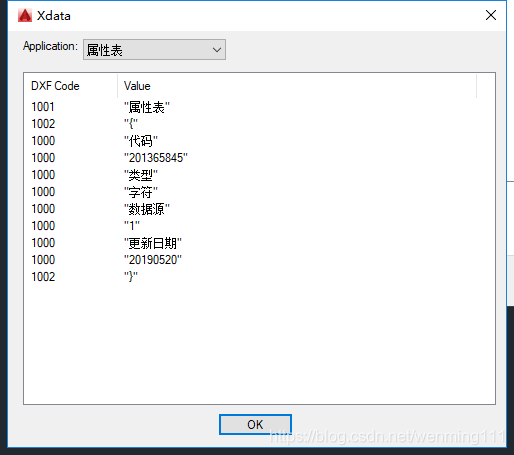Select the "属性表" value in the list

147,108
